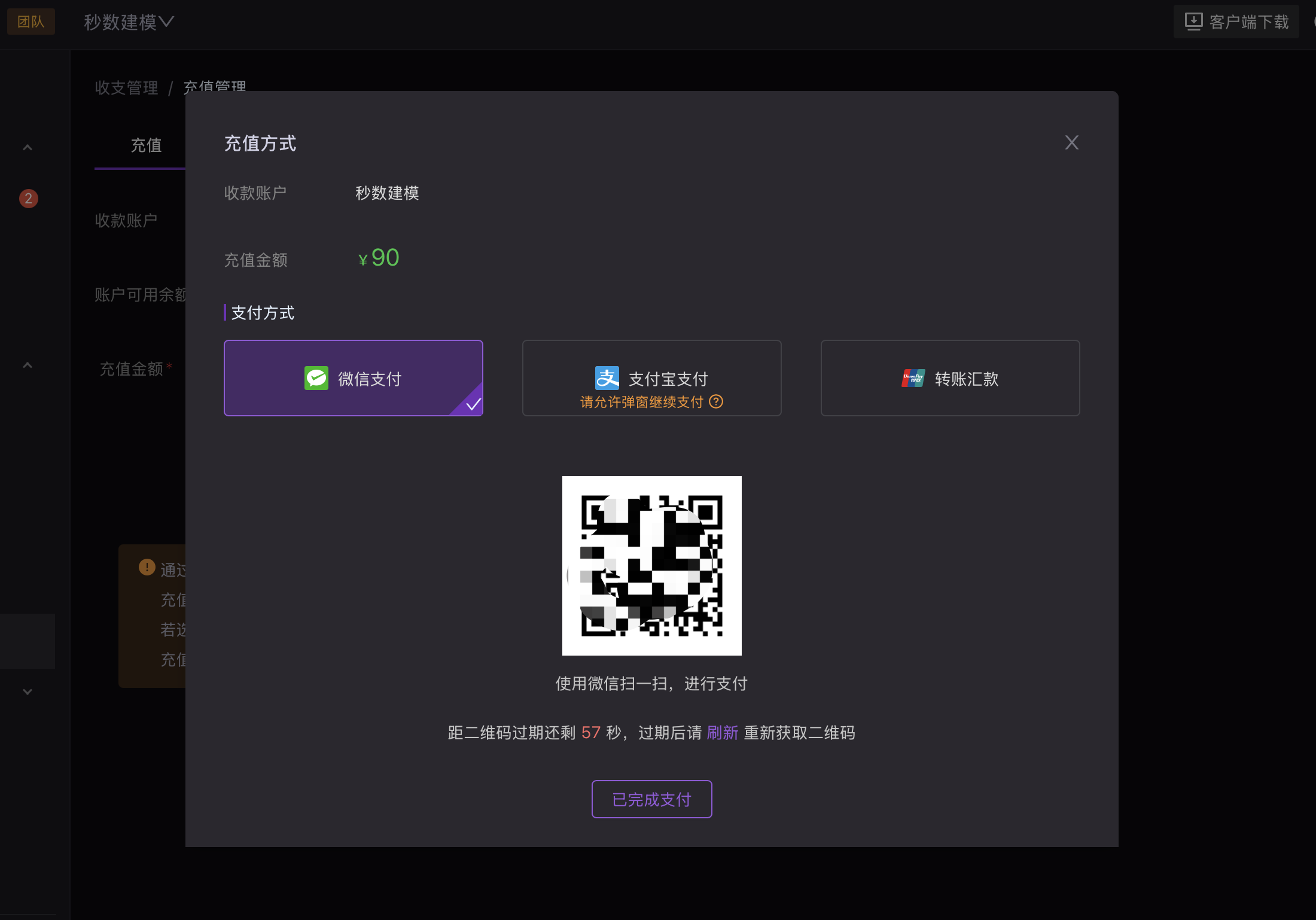Click the 请允许弹窗继续支付 hint text
Viewport: 1316px width, 920px height.
641,402
